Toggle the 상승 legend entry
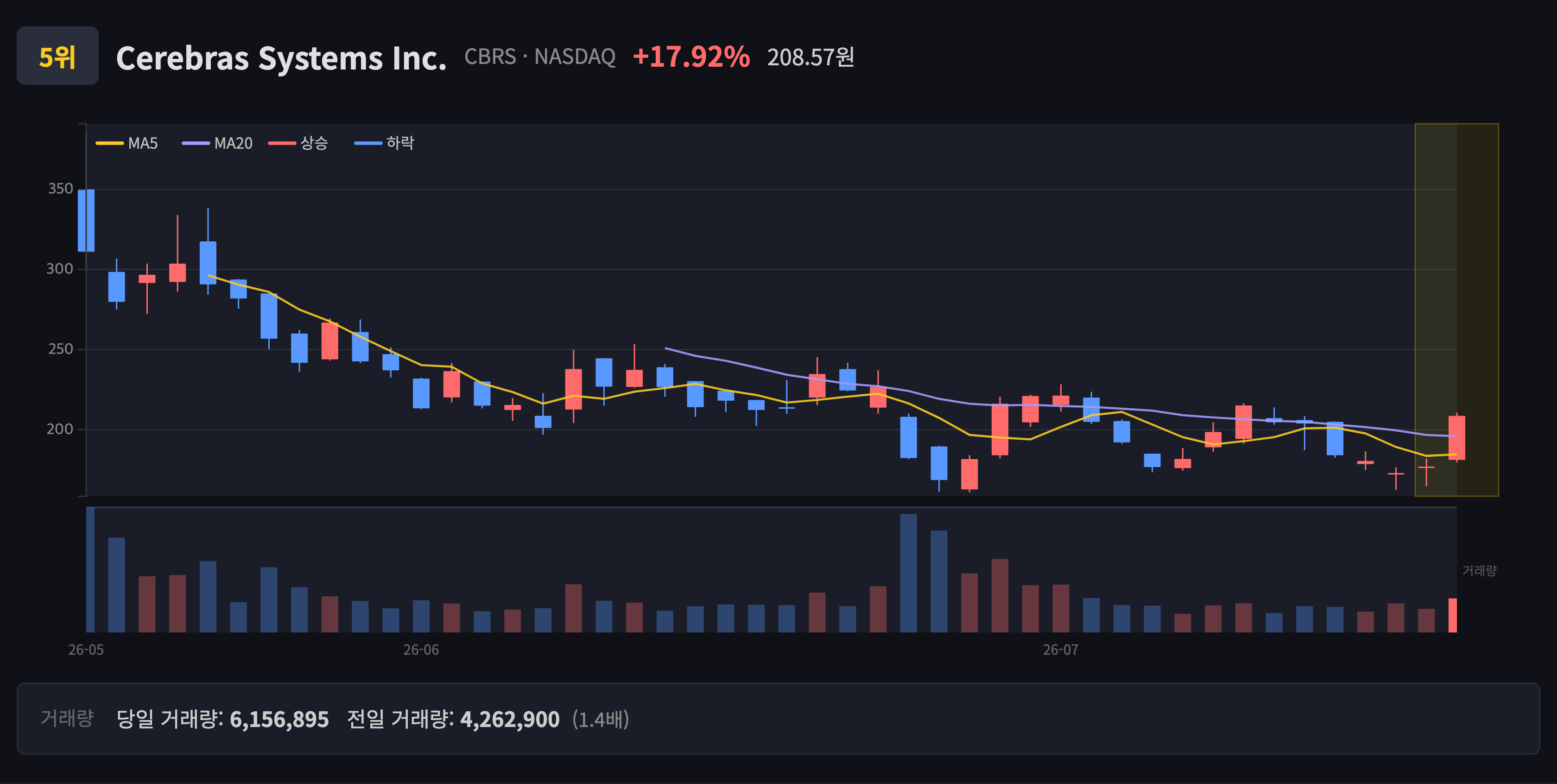The height and width of the screenshot is (784, 1557). pyautogui.click(x=298, y=143)
